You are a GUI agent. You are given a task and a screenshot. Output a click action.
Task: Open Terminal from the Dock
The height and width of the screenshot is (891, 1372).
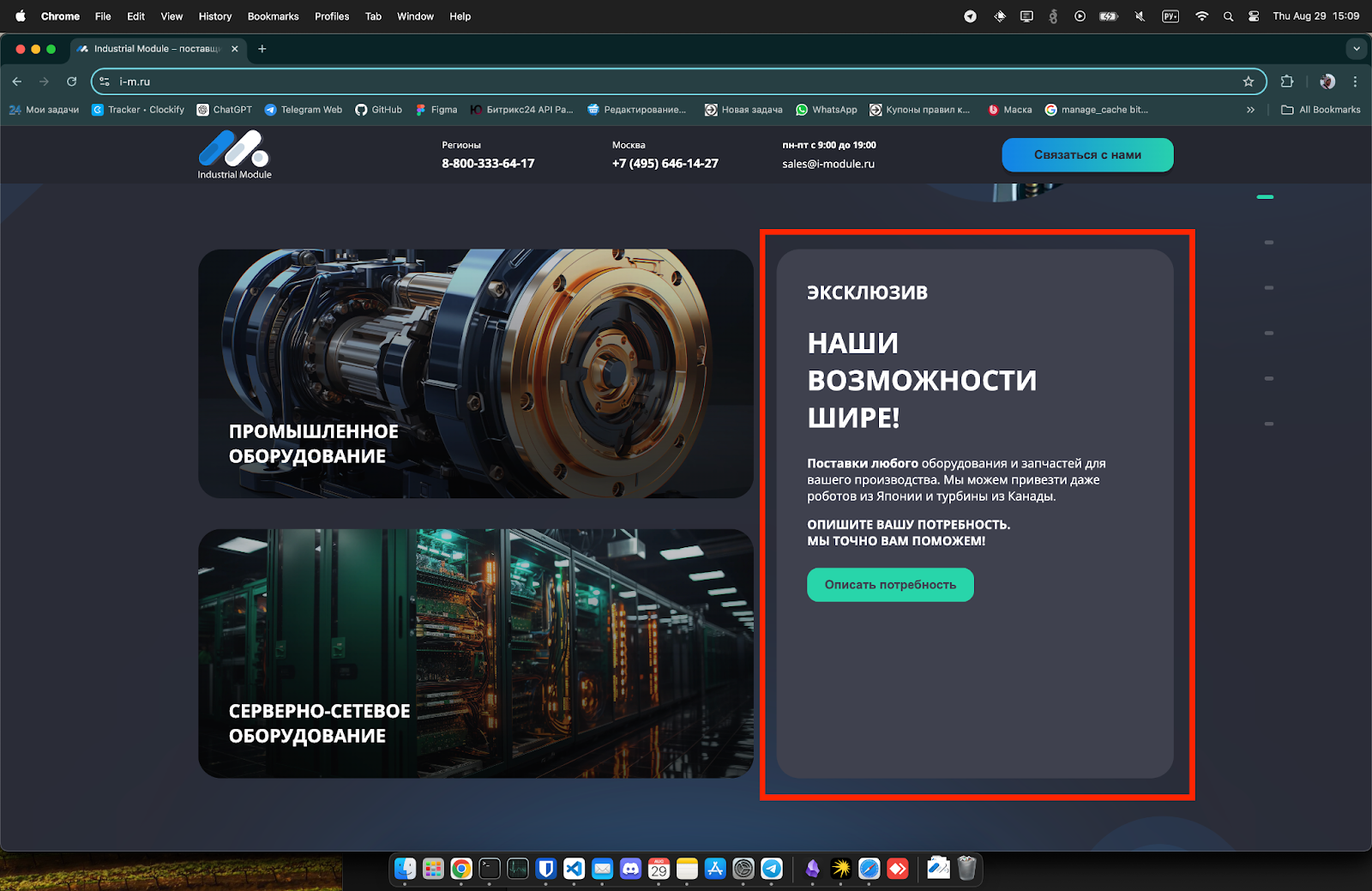(490, 869)
